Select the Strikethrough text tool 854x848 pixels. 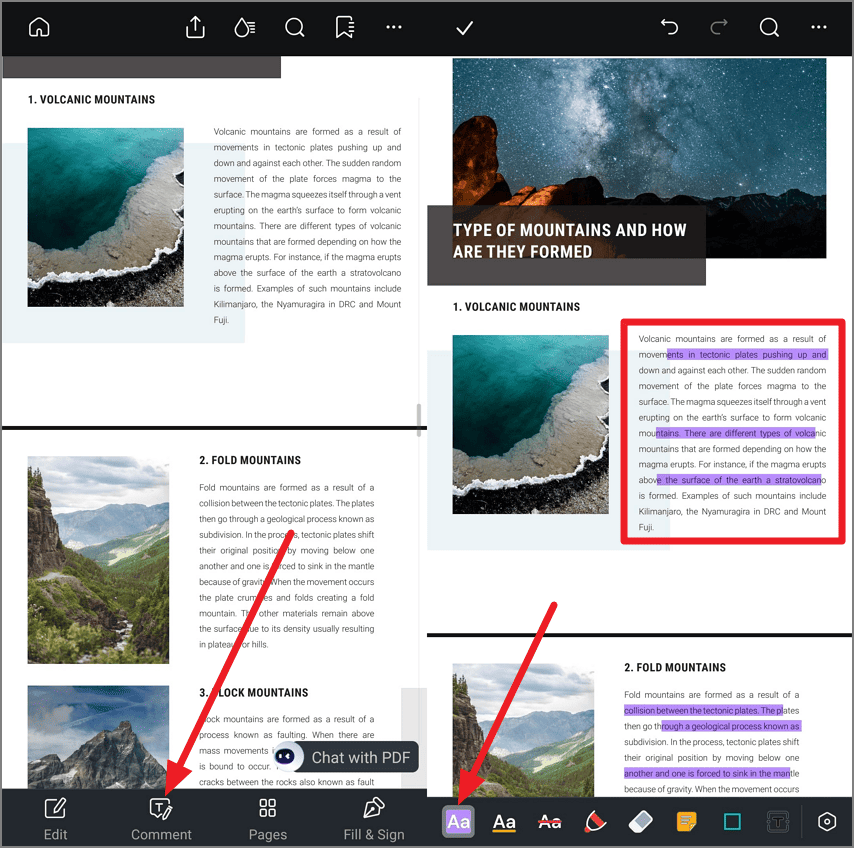[x=550, y=821]
